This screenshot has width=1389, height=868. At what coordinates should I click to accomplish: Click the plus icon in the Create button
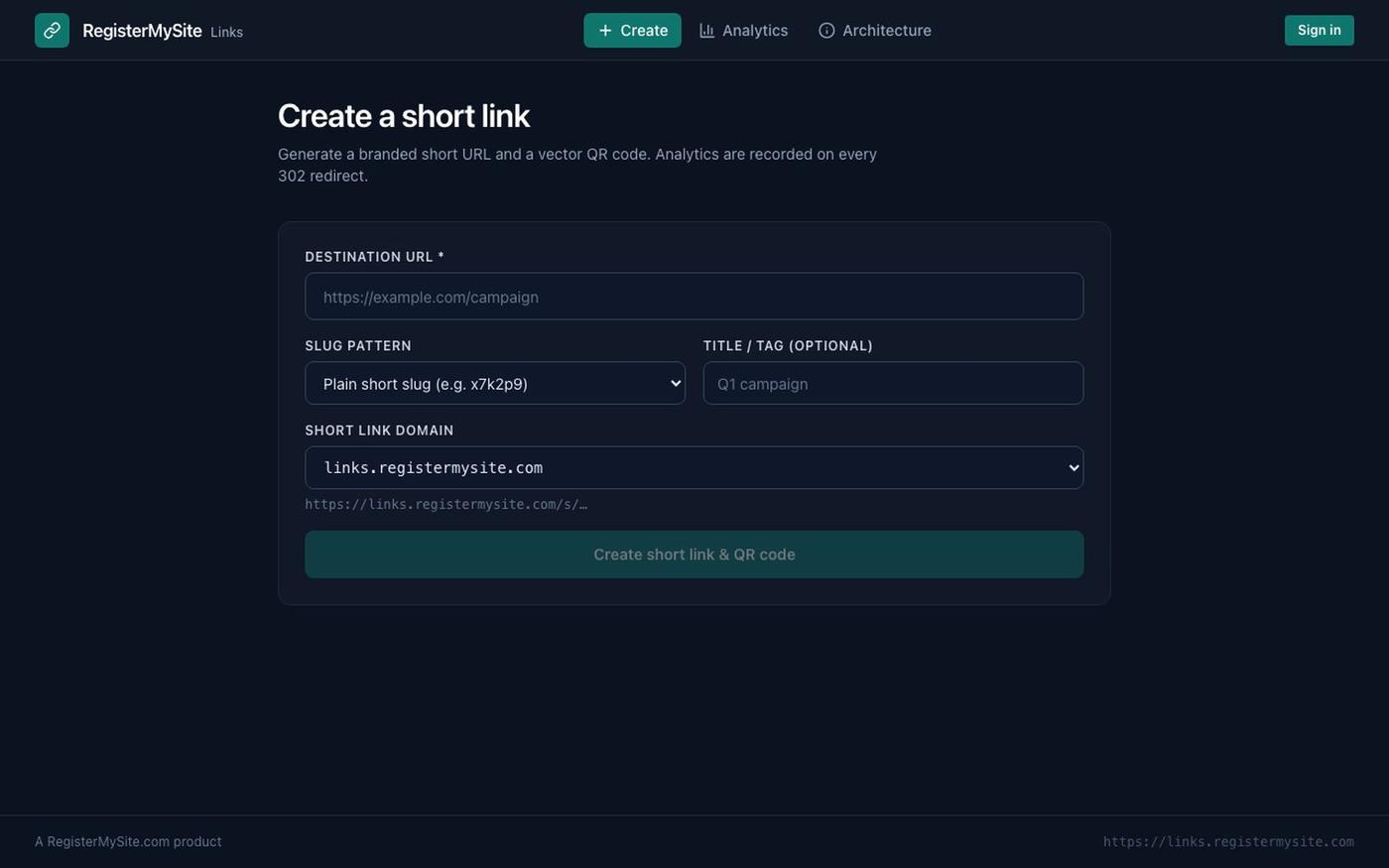point(605,31)
